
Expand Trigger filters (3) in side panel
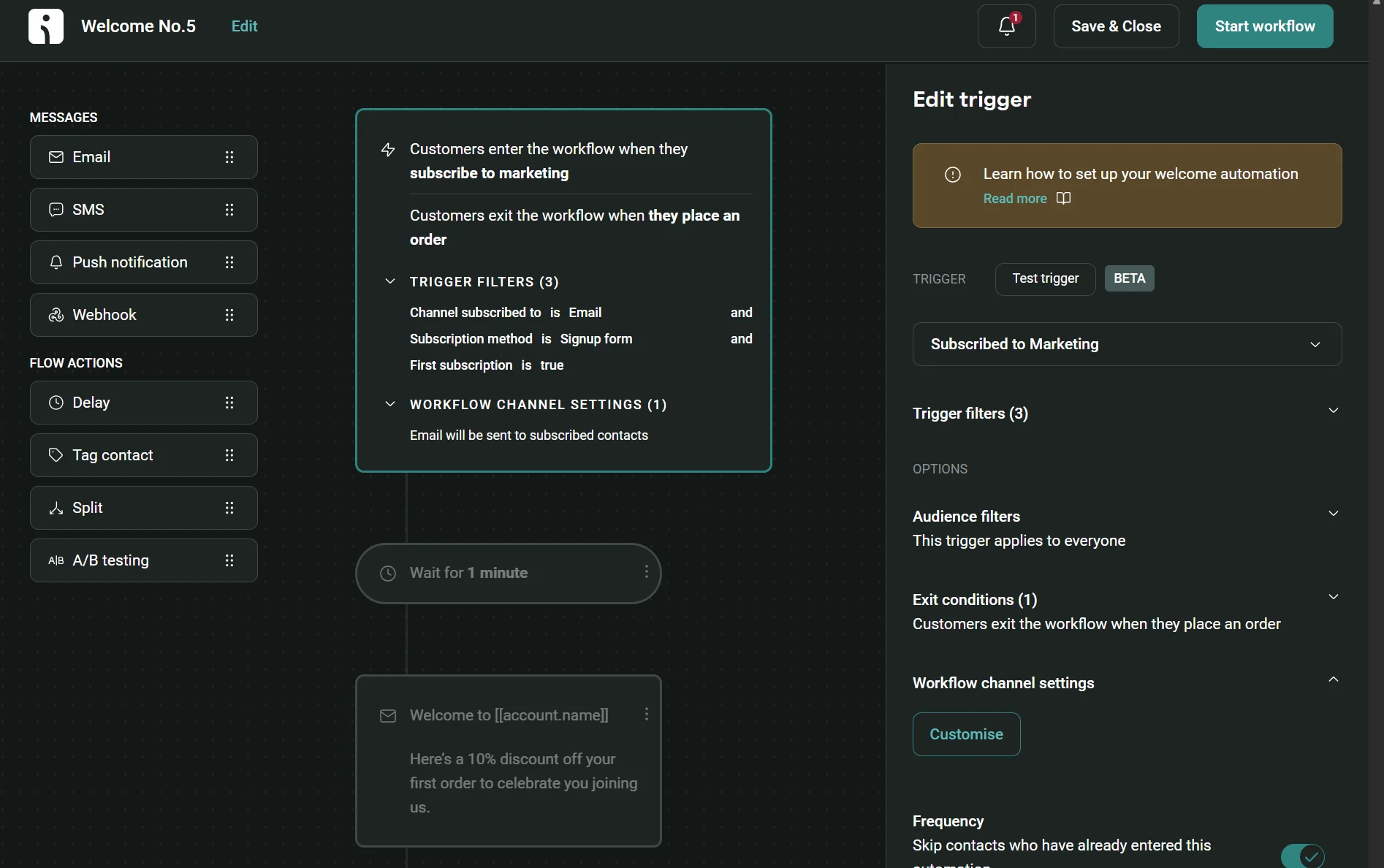click(1333, 411)
